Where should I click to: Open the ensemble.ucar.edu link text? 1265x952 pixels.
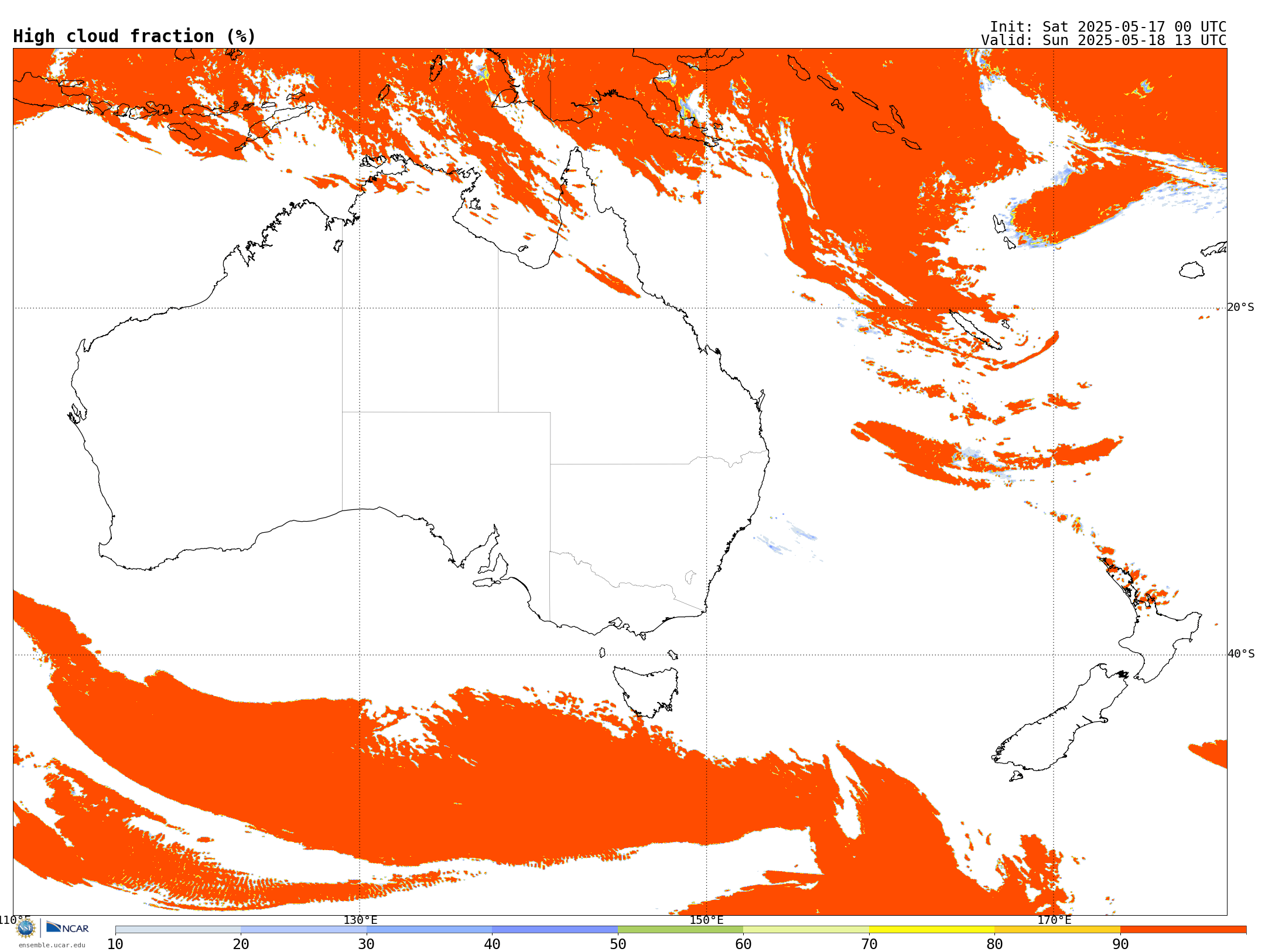[52, 945]
